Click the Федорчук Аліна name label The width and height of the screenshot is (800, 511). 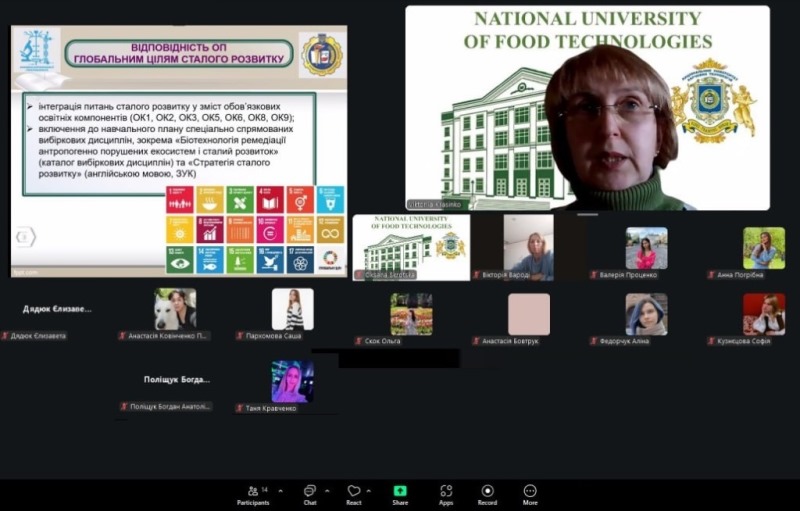[624, 341]
